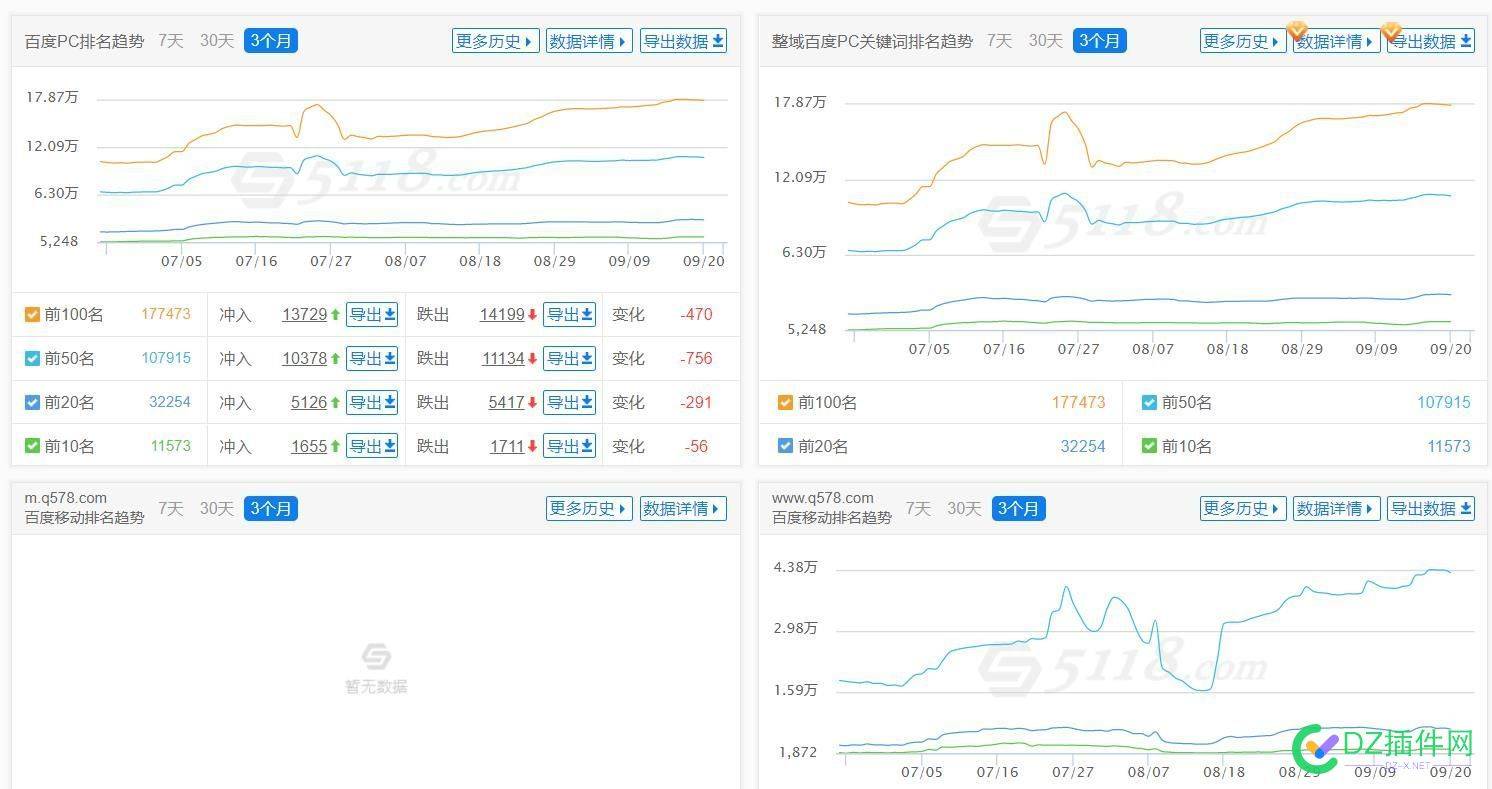Select 3个月 tab in www.q578.com panel
Screen dimensions: 1492x789
click(1018, 508)
